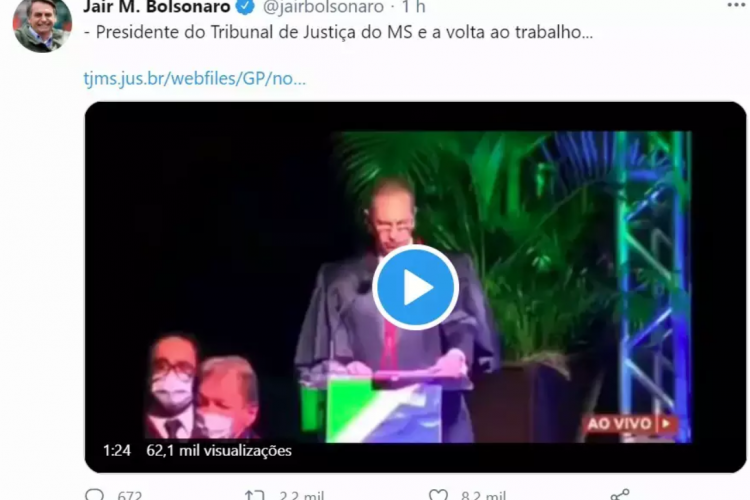The width and height of the screenshot is (750, 500).
Task: Like the tweet with the heart icon
Action: click(438, 495)
